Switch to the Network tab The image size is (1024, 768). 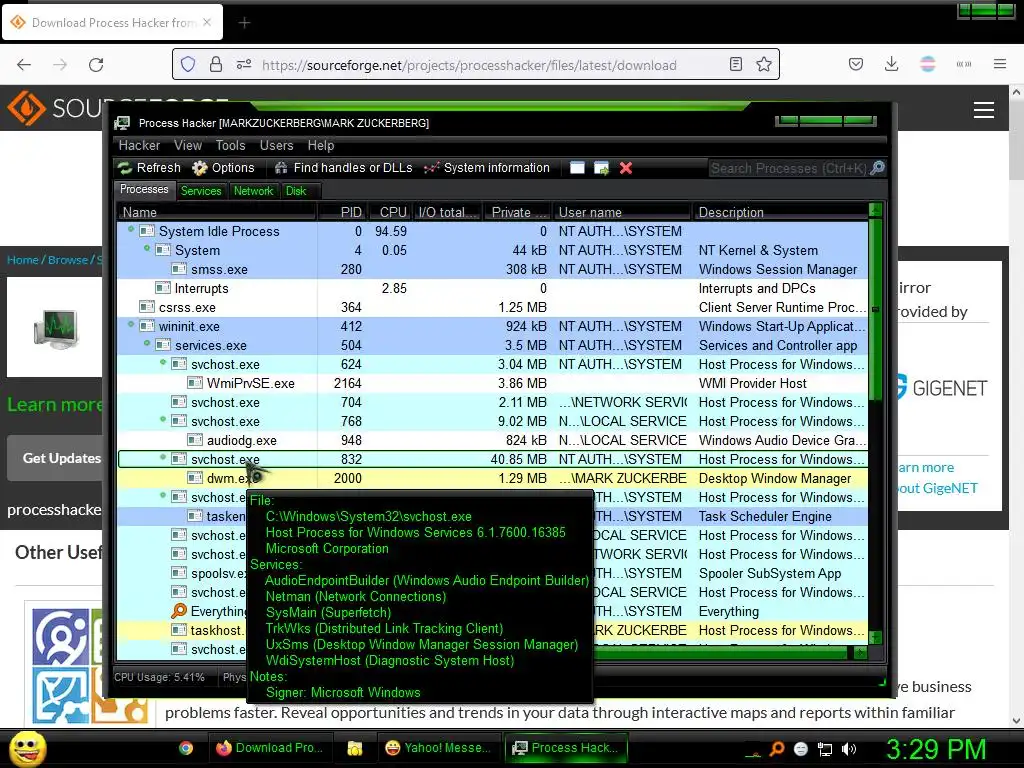point(253,191)
